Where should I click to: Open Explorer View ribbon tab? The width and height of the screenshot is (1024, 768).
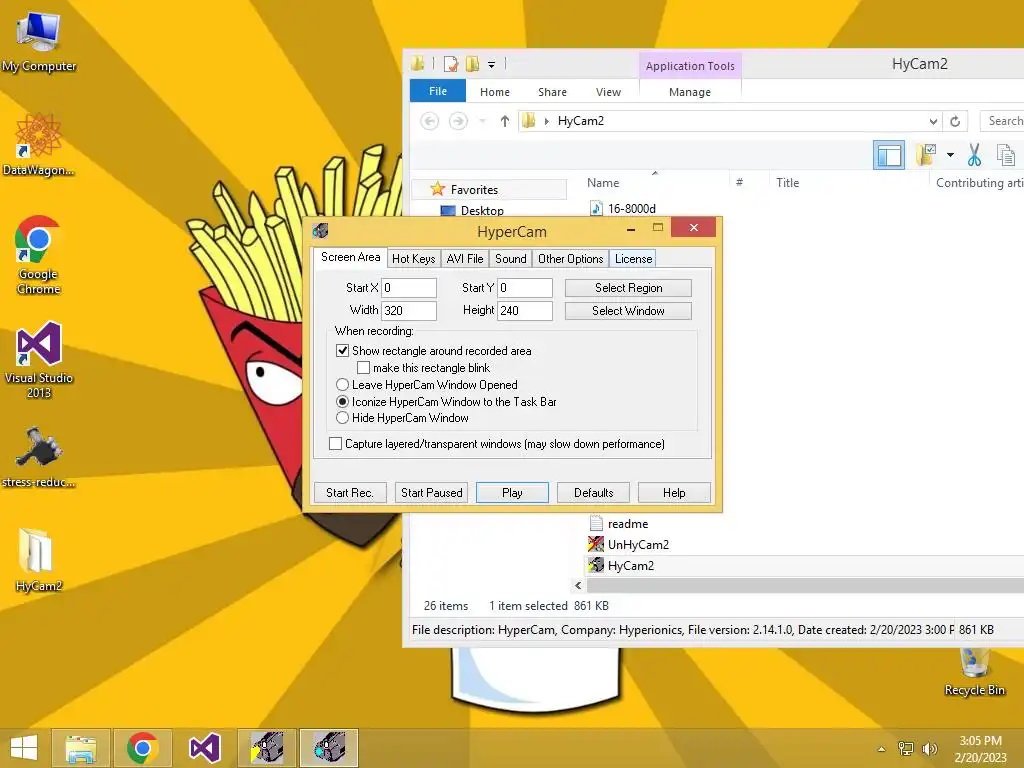(608, 92)
